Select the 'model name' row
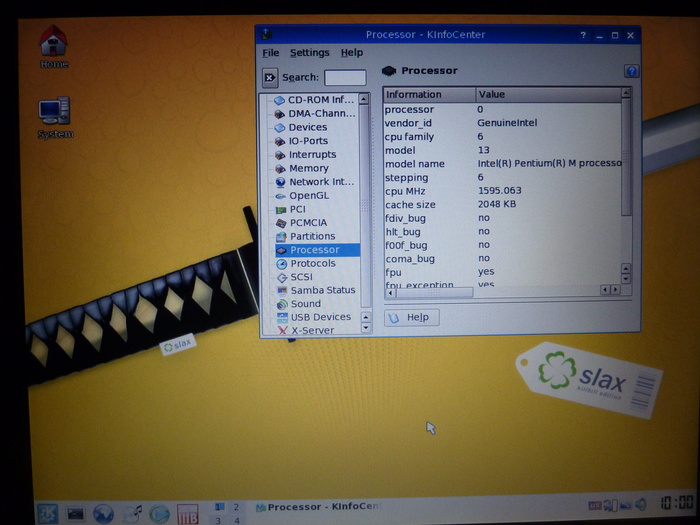700x525 pixels. pos(502,164)
